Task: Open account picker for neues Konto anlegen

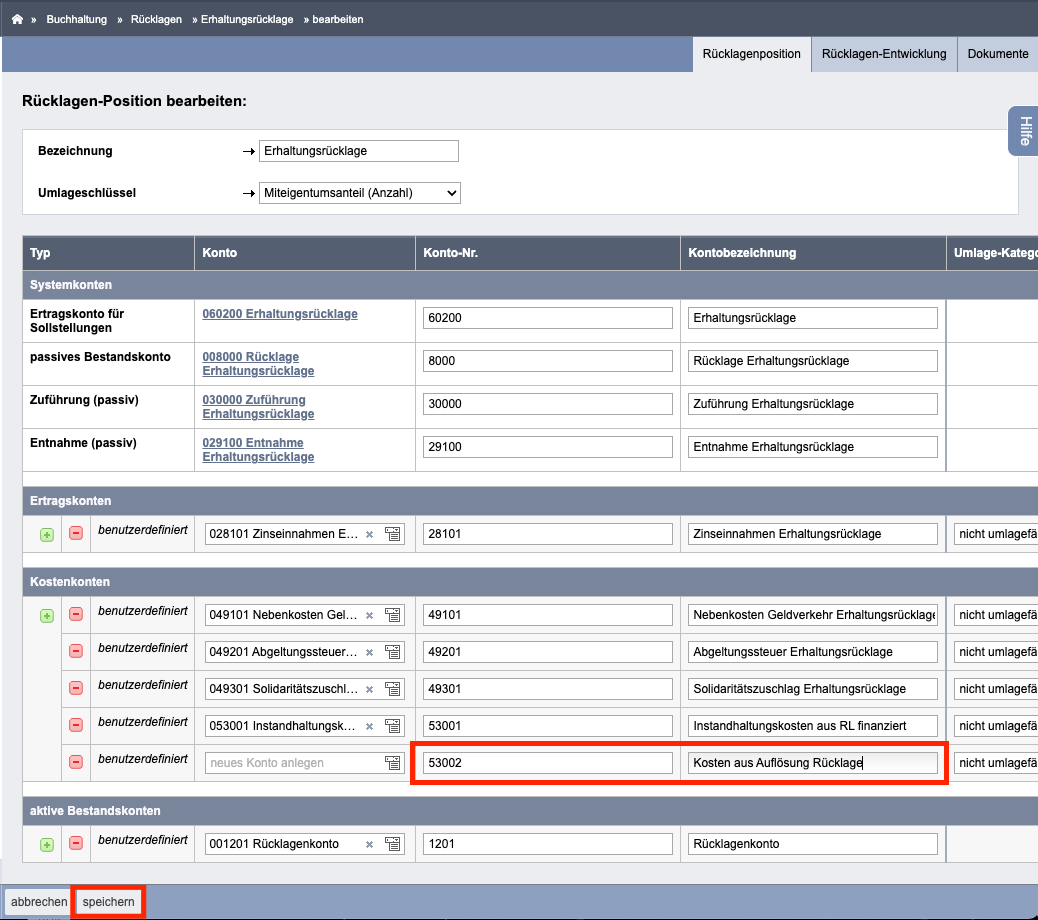Action: [393, 763]
